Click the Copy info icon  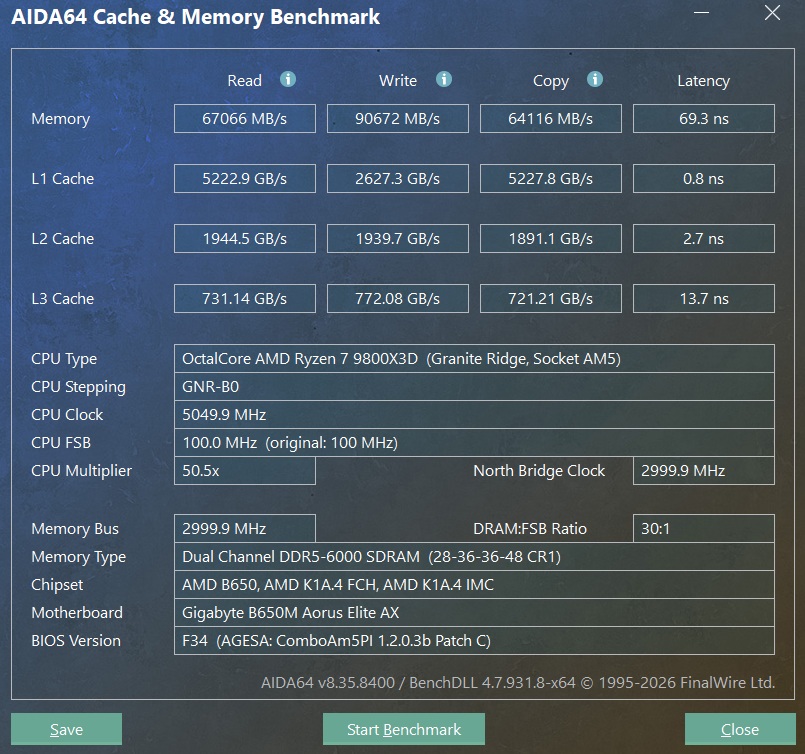pyautogui.click(x=595, y=80)
